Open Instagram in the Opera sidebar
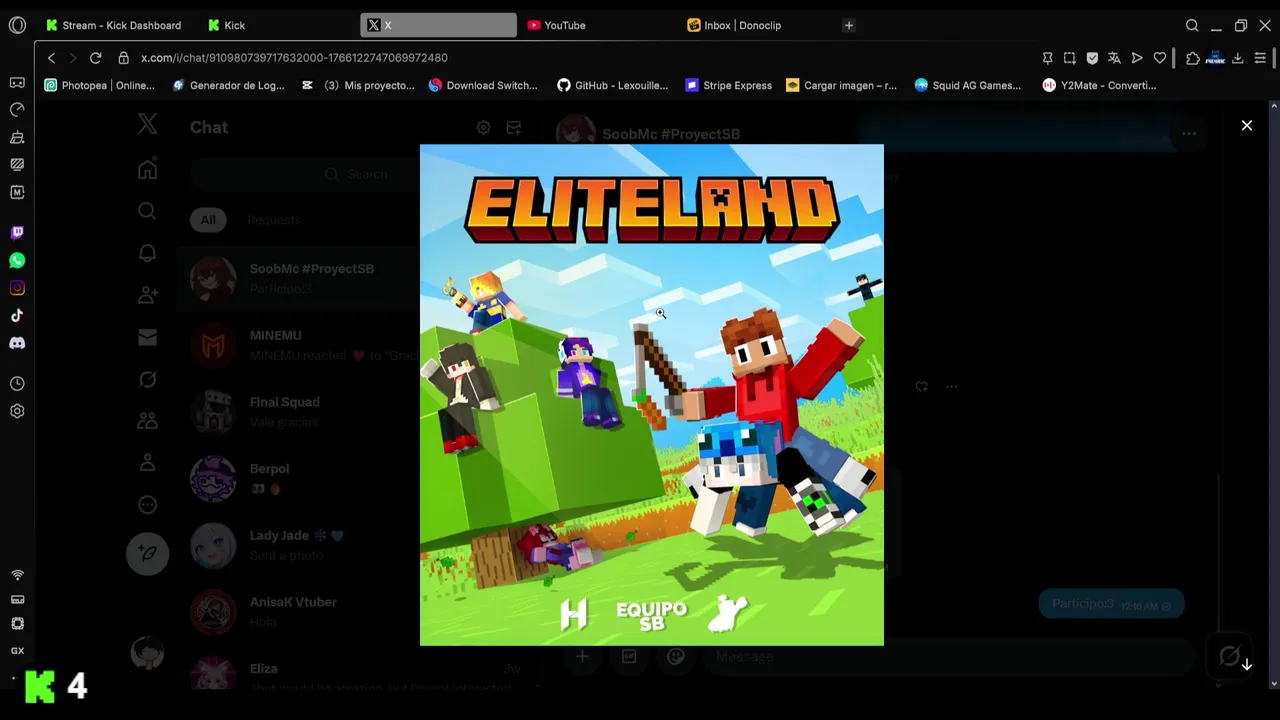The image size is (1280, 720). tap(17, 288)
